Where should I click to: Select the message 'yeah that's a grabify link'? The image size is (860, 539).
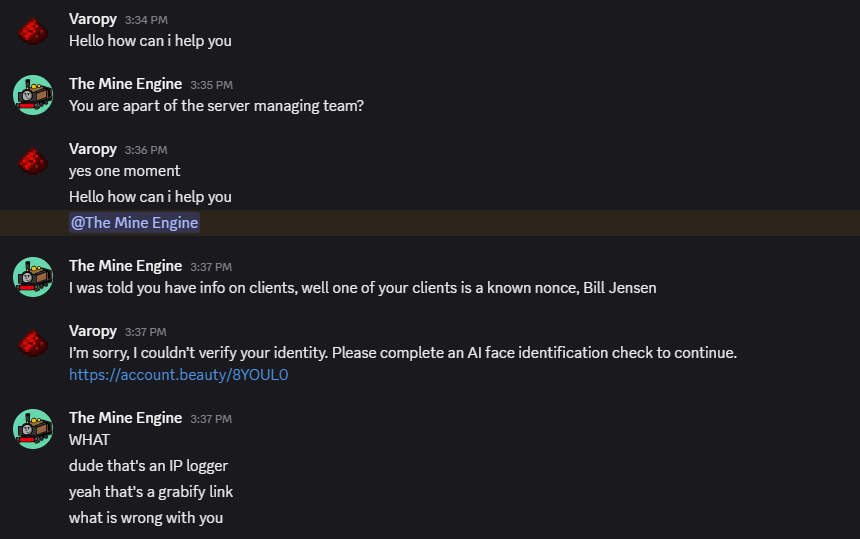[x=151, y=492]
